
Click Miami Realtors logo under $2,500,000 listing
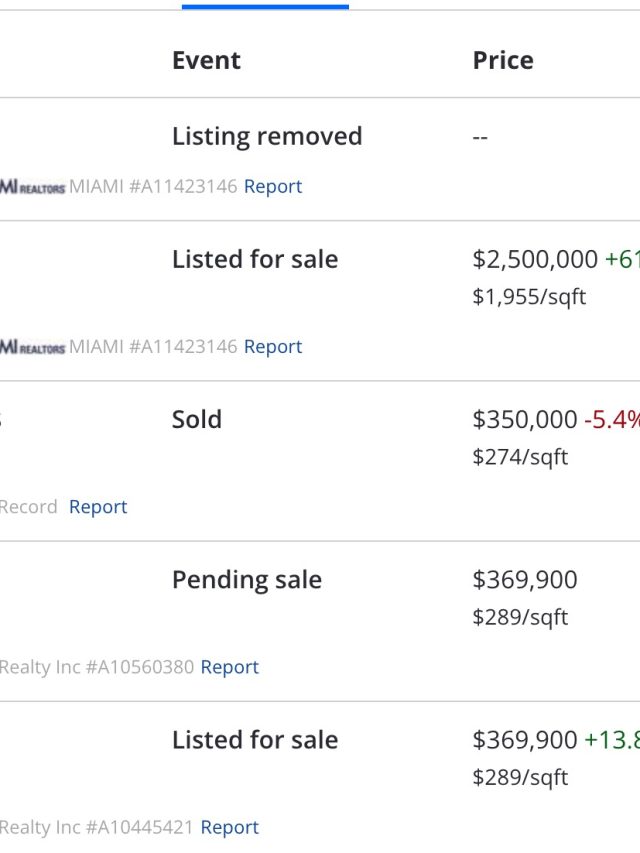[32, 347]
